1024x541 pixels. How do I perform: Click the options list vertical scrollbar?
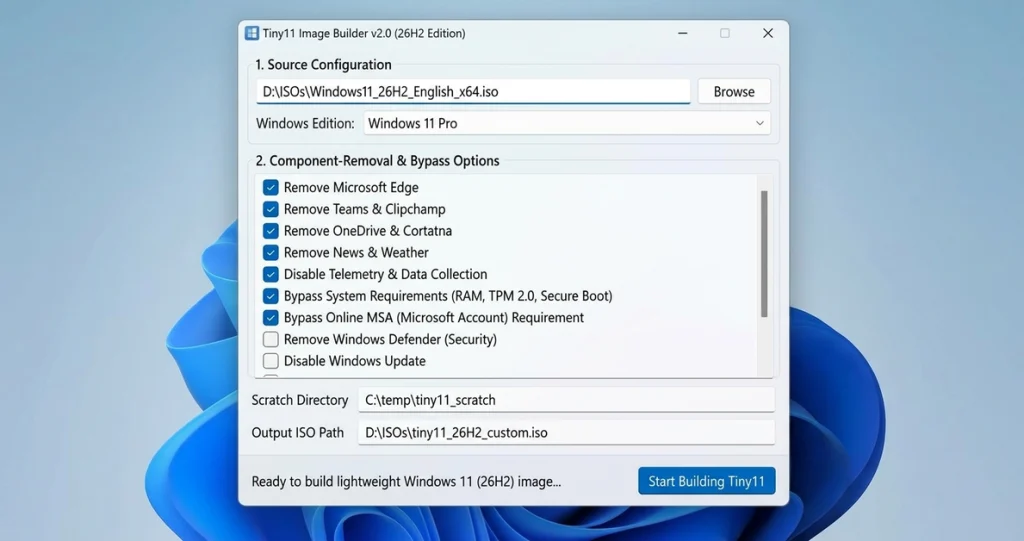point(764,254)
